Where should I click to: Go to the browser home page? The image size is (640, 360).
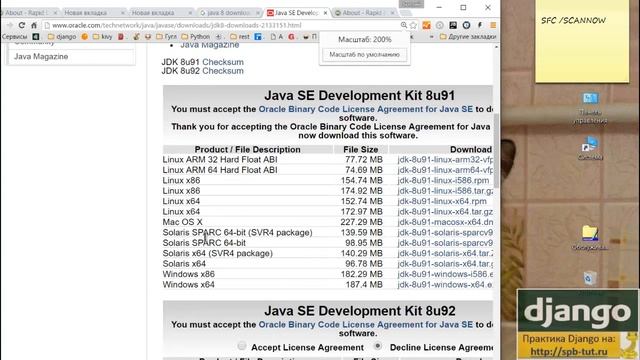(34, 25)
